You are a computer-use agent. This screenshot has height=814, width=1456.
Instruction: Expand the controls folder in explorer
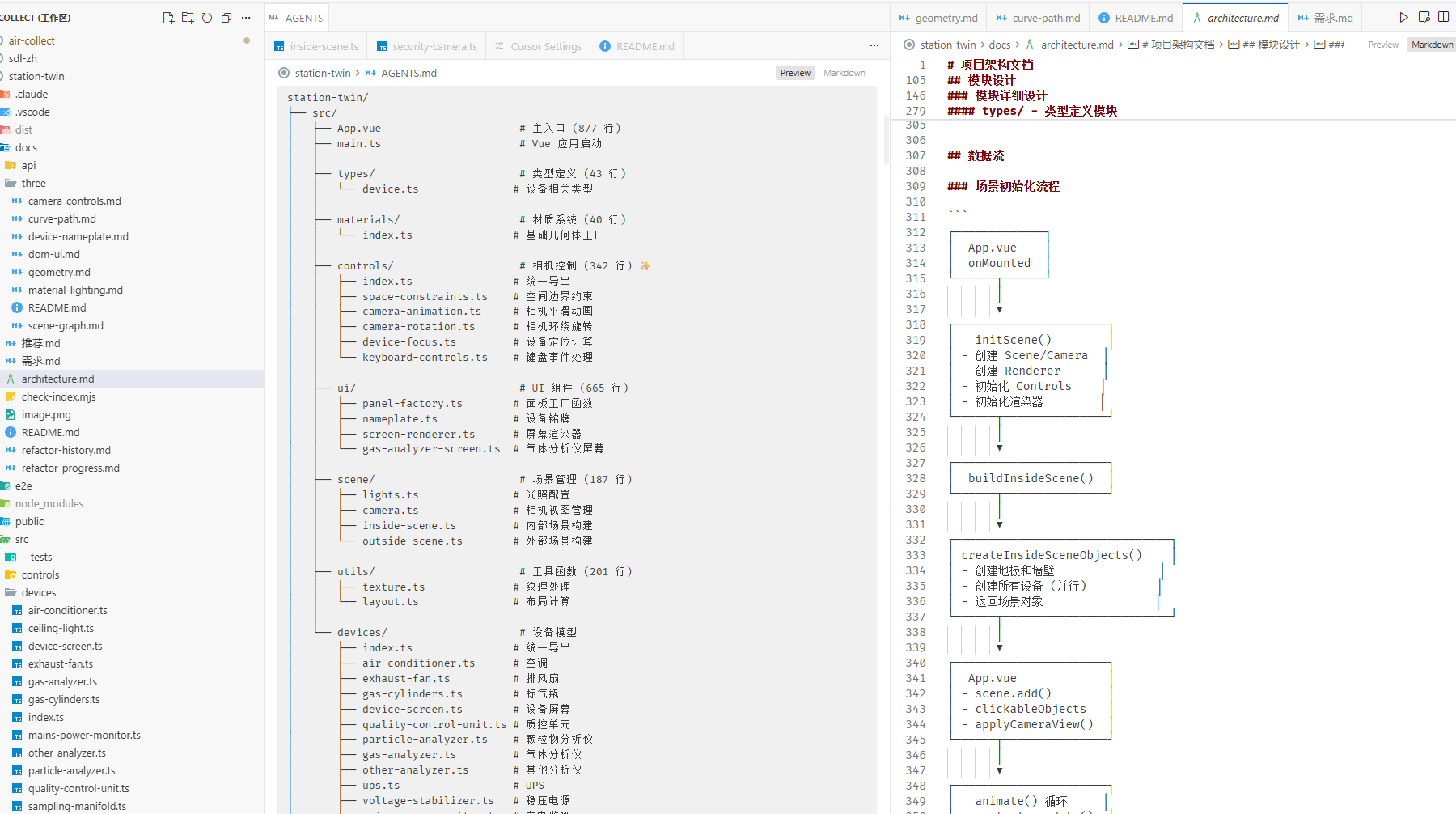click(40, 574)
